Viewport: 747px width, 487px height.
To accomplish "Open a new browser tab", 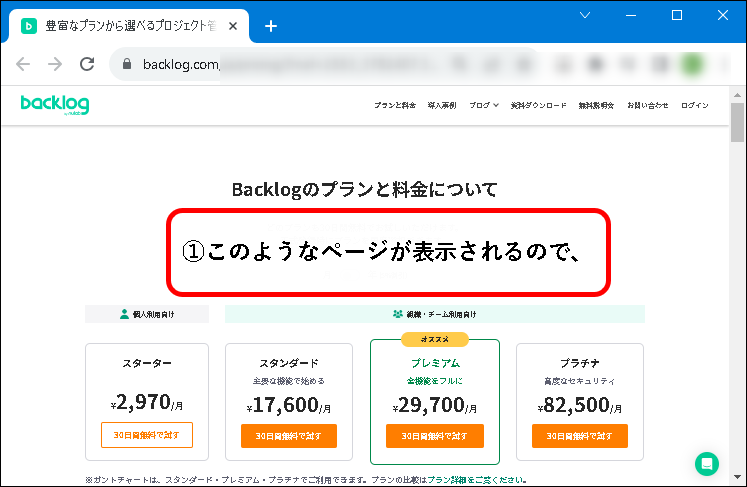I will click(x=271, y=26).
